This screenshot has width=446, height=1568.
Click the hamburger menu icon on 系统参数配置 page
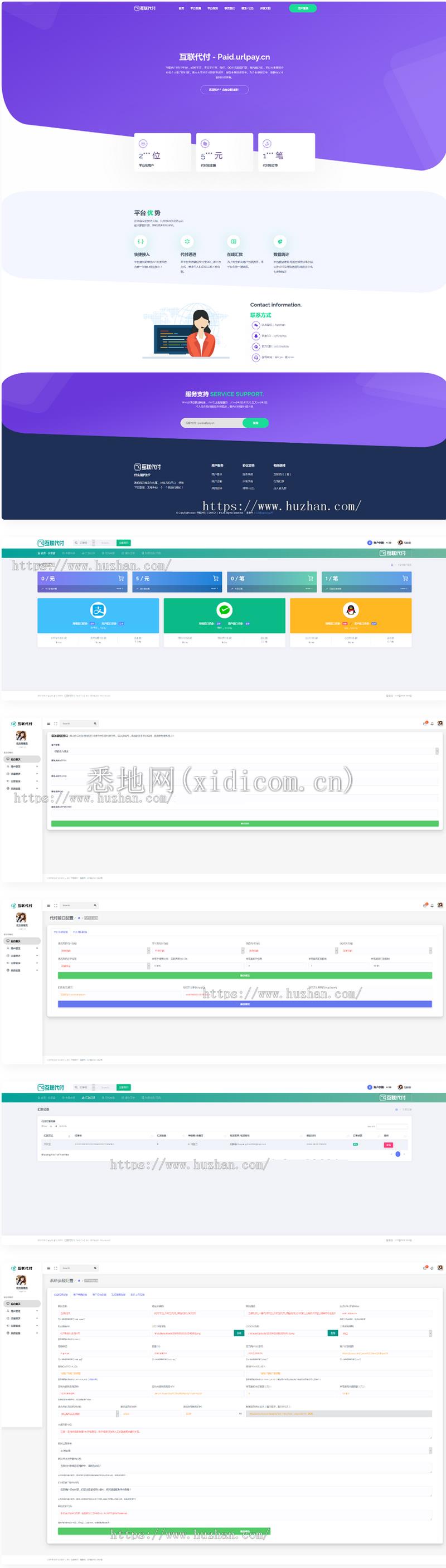pos(49,1268)
